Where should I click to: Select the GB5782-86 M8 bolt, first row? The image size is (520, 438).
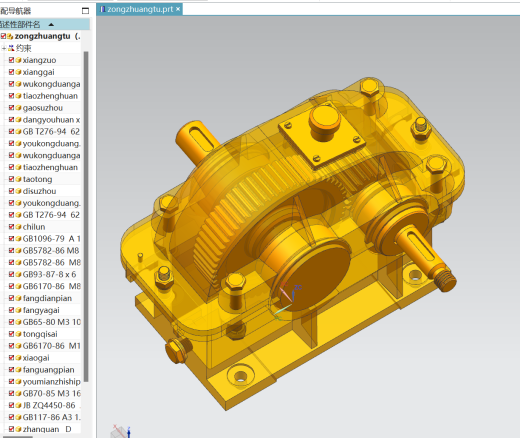(x=51, y=251)
